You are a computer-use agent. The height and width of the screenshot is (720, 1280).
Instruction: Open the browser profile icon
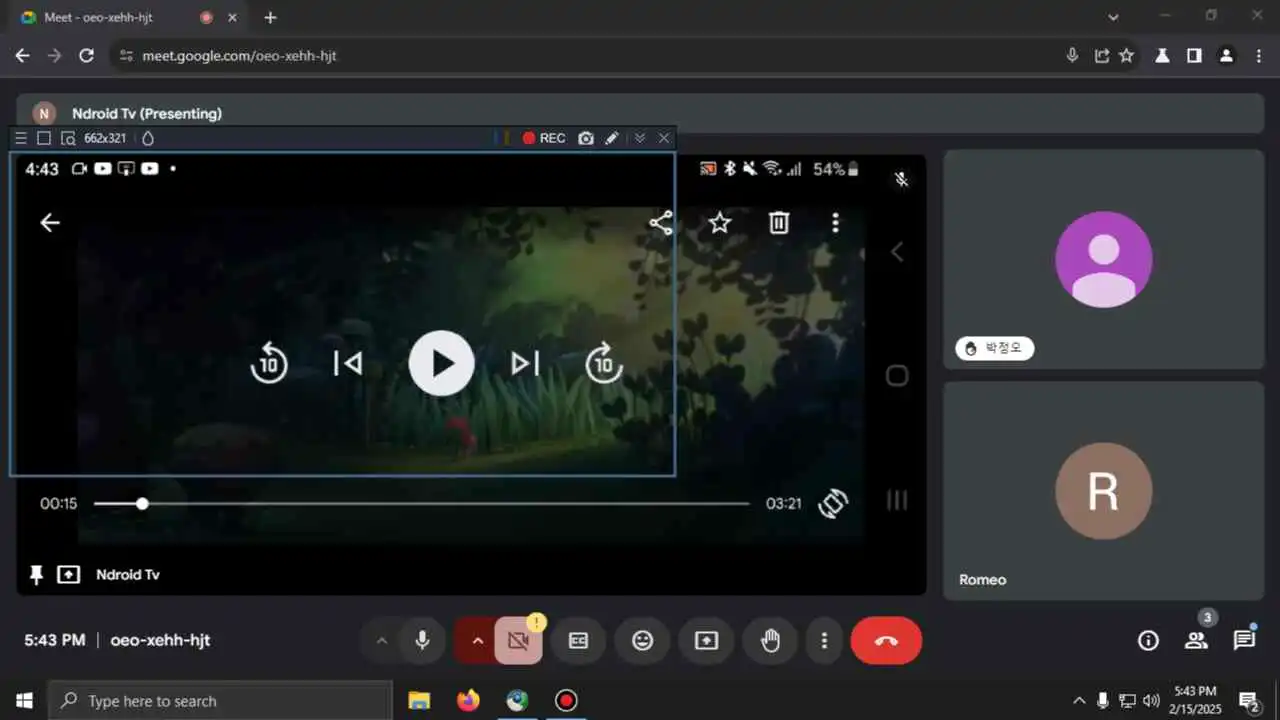click(1226, 56)
